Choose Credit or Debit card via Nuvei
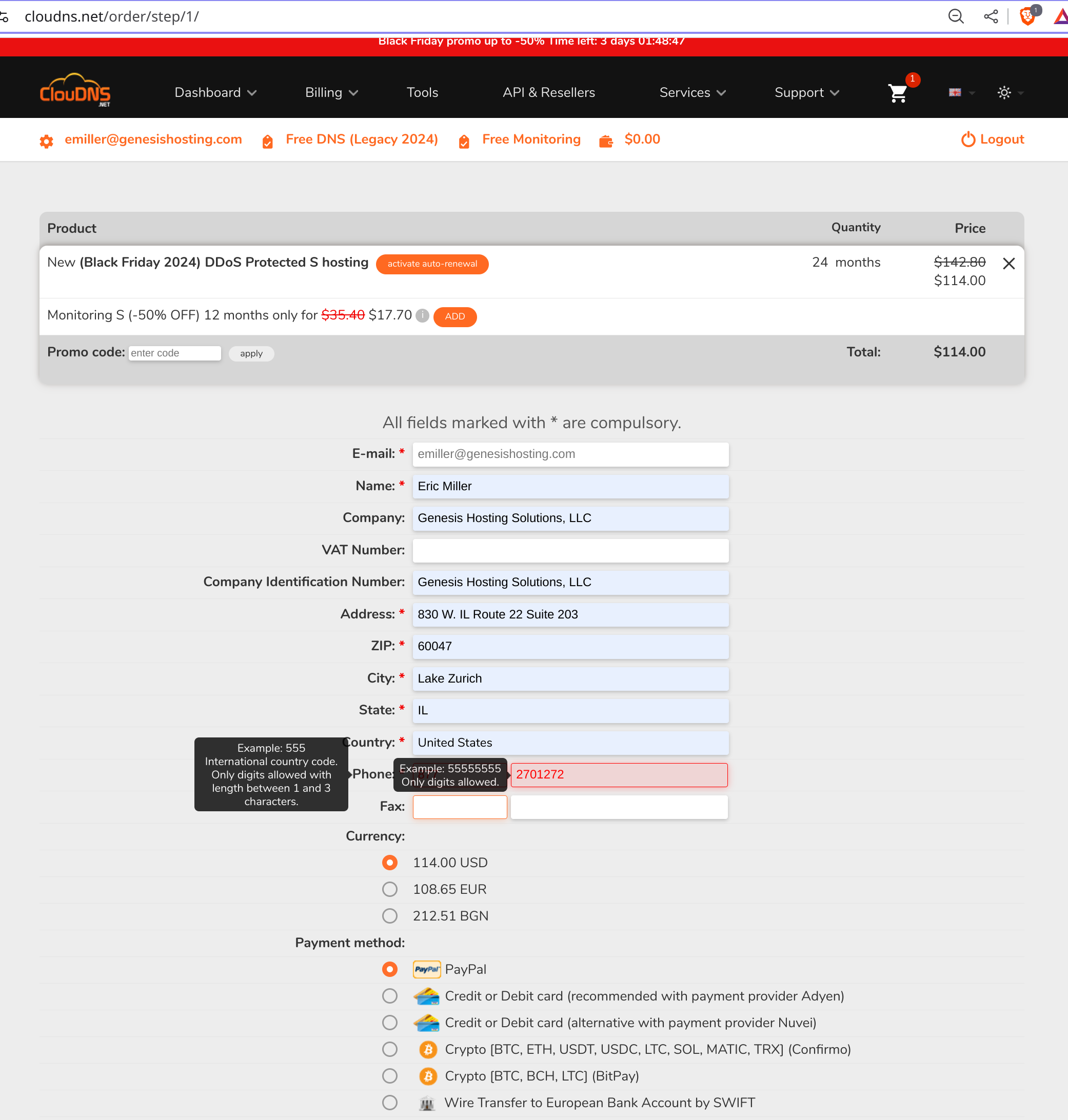The width and height of the screenshot is (1068, 1120). click(x=389, y=1023)
